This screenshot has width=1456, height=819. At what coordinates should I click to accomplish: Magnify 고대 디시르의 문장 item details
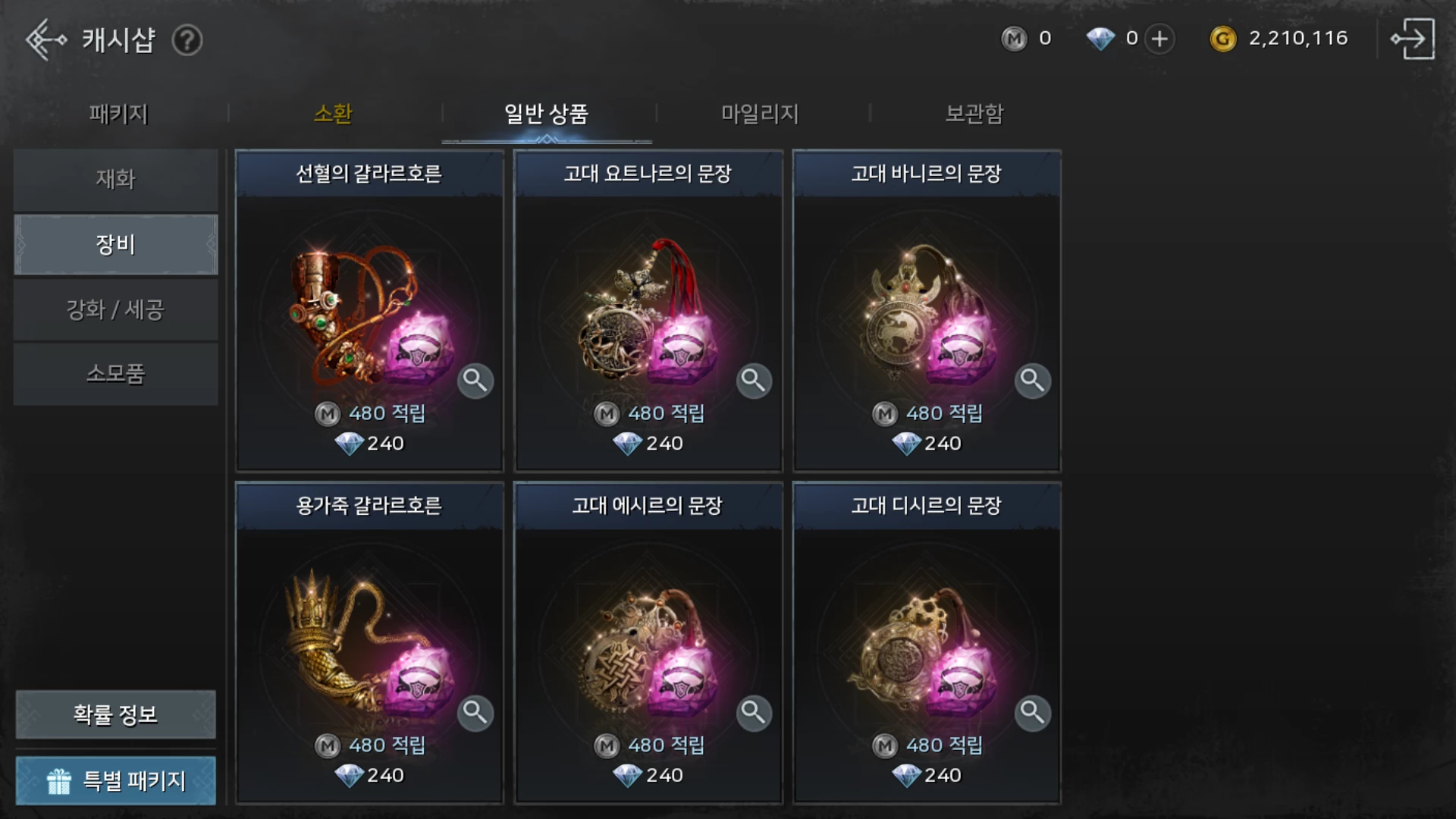tap(1033, 713)
